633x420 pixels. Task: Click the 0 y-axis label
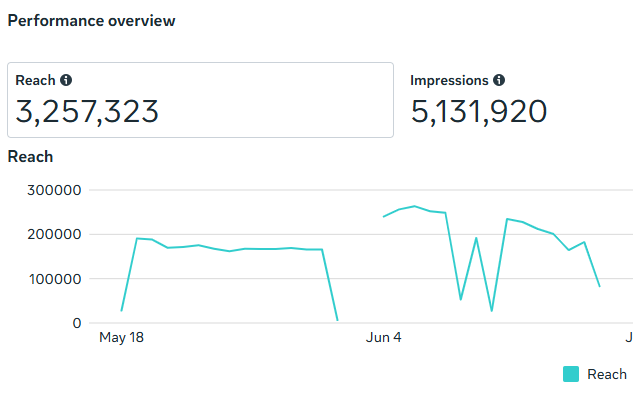(x=77, y=323)
